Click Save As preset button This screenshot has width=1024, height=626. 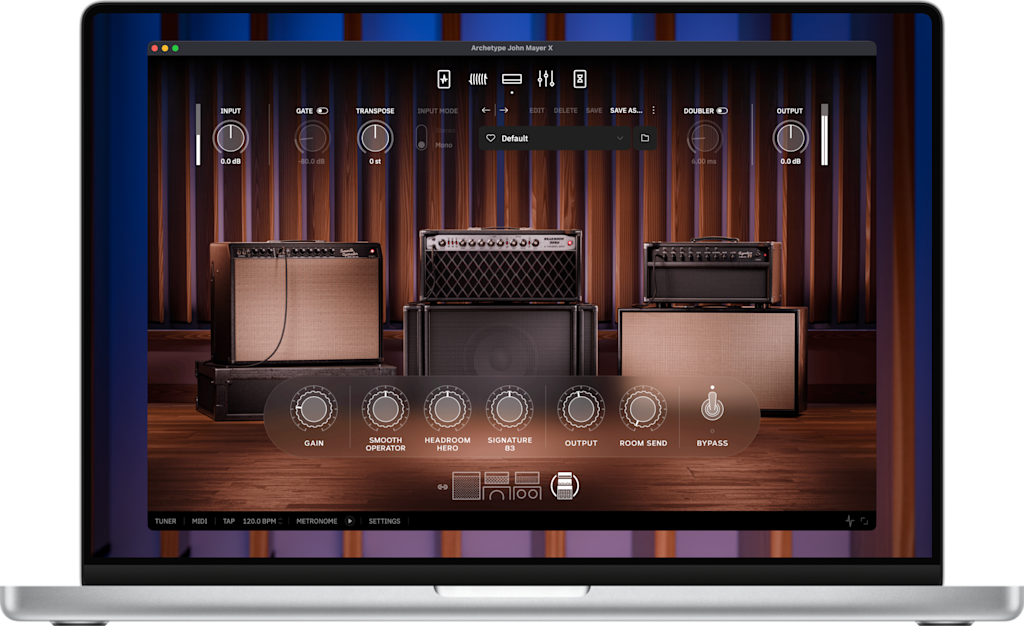pos(626,110)
